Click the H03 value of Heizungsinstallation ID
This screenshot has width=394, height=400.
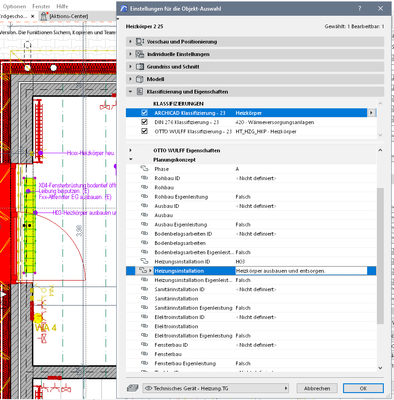pyautogui.click(x=240, y=262)
